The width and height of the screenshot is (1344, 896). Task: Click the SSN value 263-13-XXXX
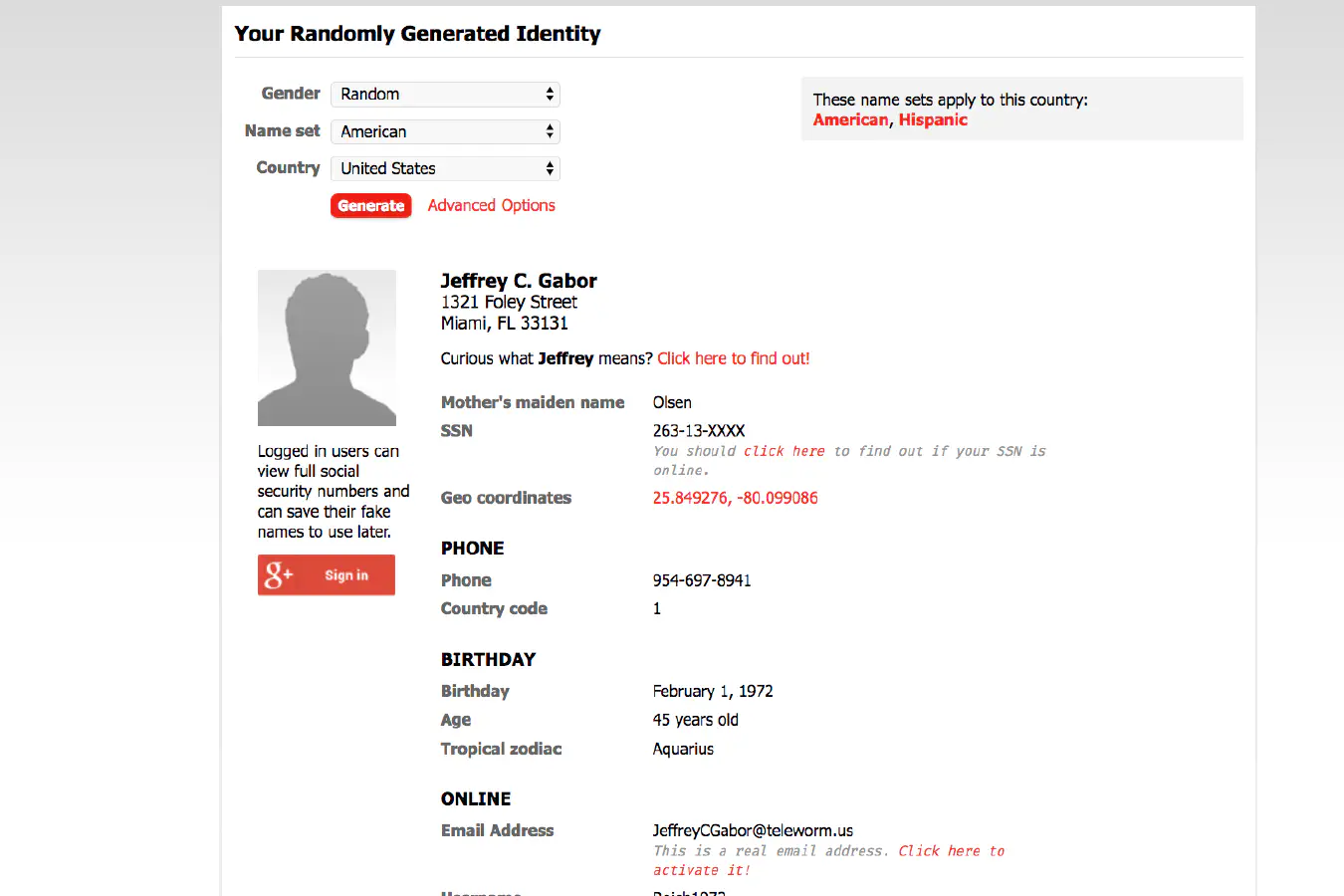coord(699,431)
